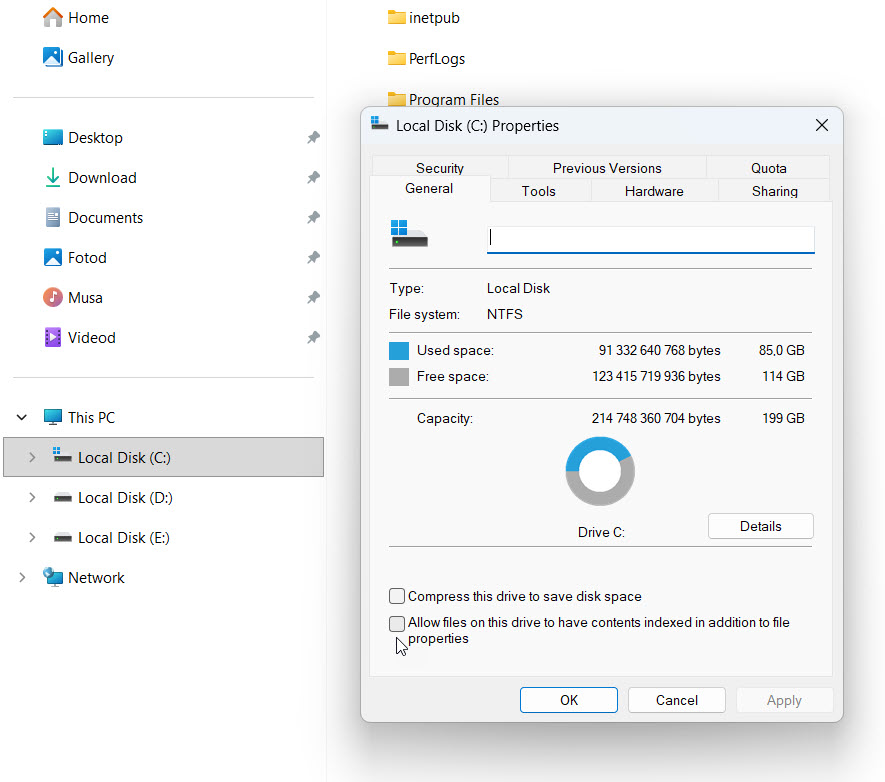Image resolution: width=885 pixels, height=782 pixels.
Task: Open Gallery via its picture icon
Action: pos(53,57)
